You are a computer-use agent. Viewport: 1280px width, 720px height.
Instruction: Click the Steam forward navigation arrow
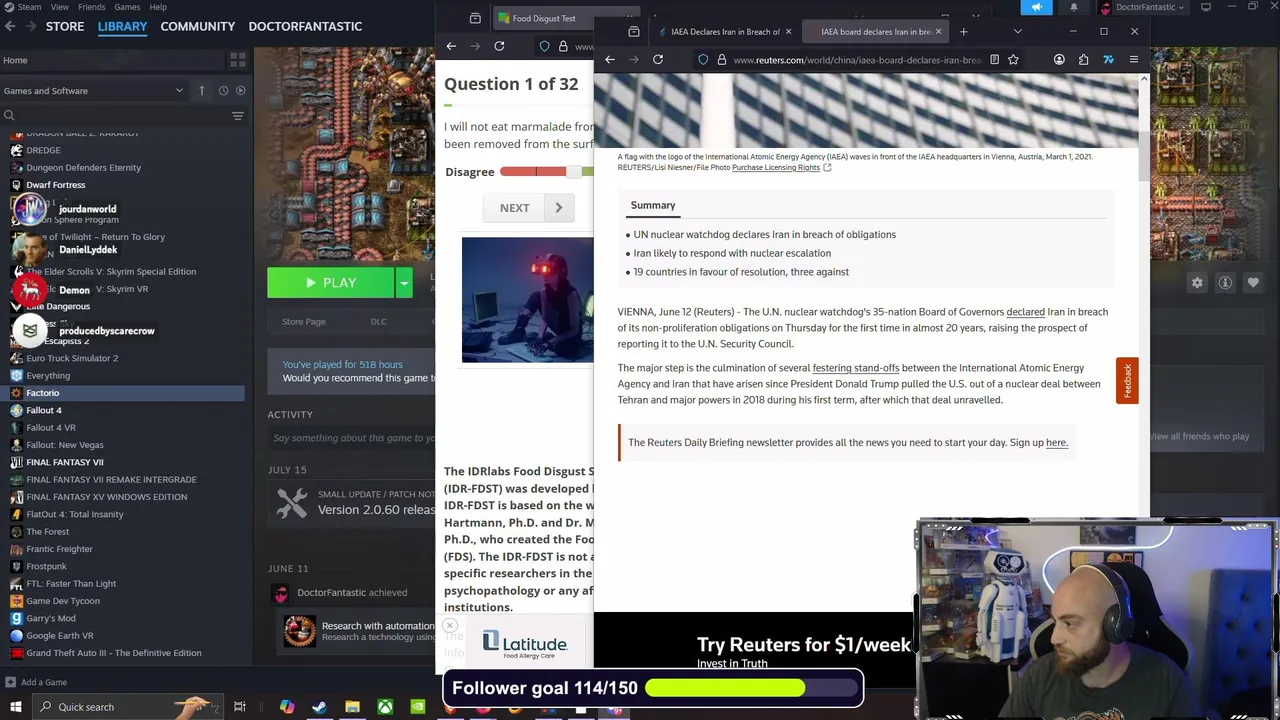(x=30, y=26)
